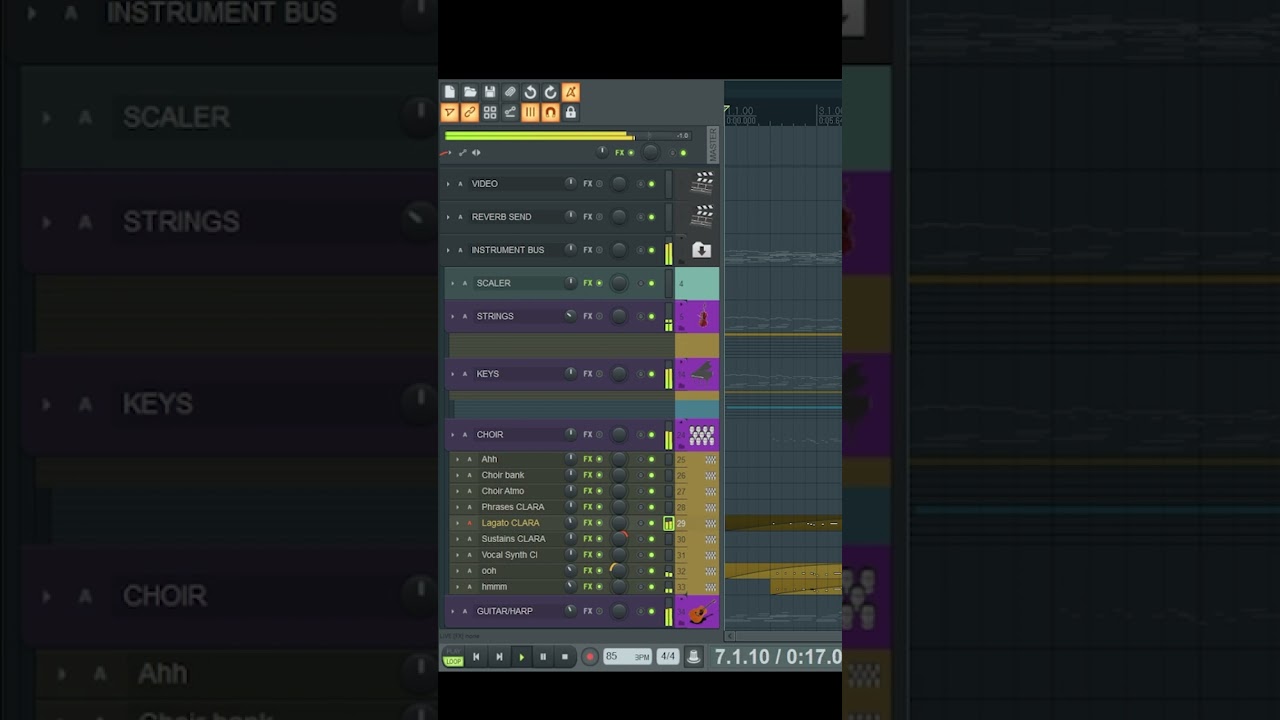Click the timeline horizontal scrollbar left arrow
The height and width of the screenshot is (720, 1280).
point(730,636)
